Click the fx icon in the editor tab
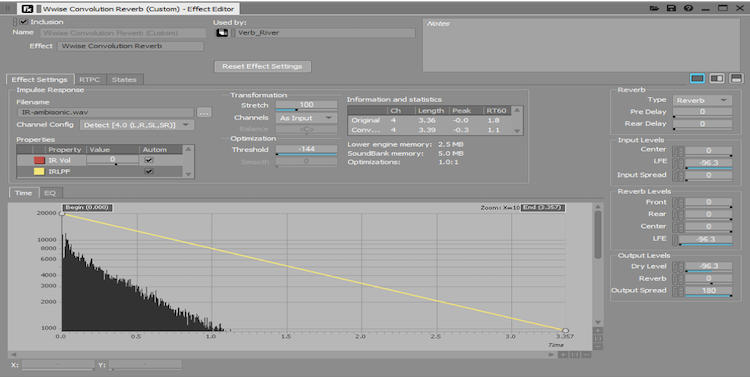This screenshot has width=750, height=377. click(x=28, y=9)
